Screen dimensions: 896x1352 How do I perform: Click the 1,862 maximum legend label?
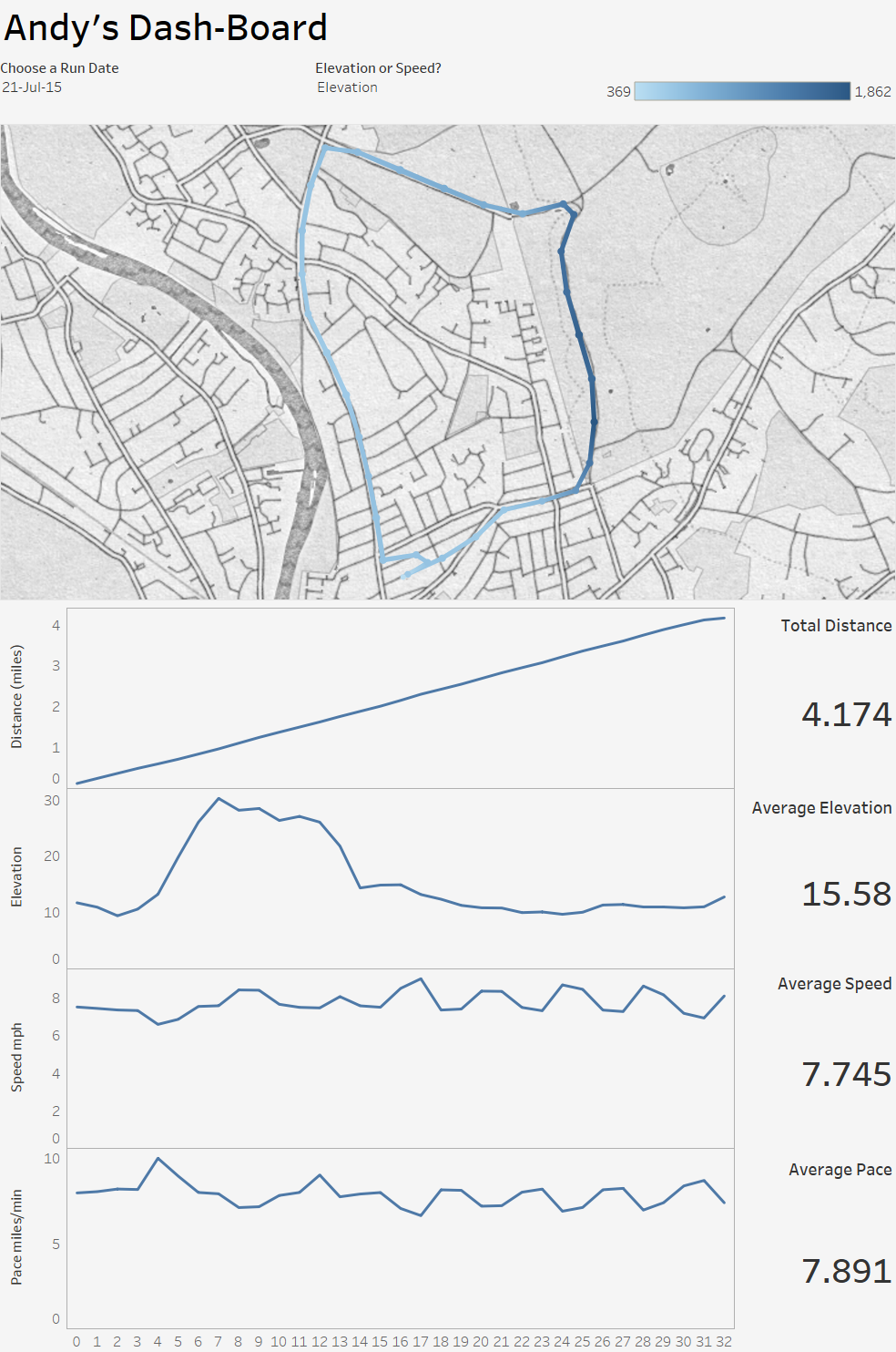[x=872, y=92]
